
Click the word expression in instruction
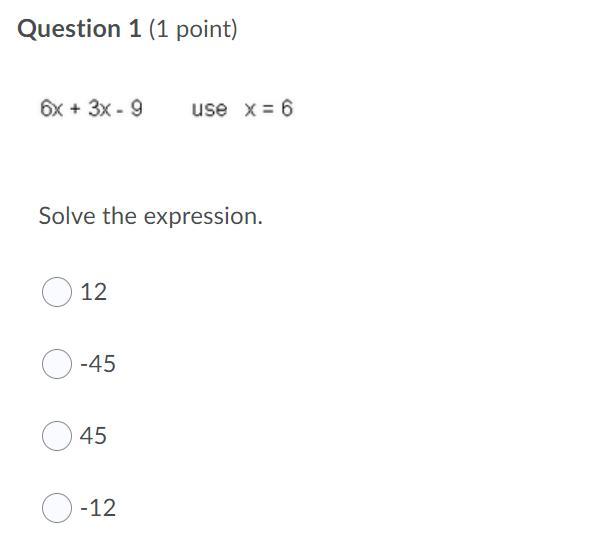click(203, 218)
